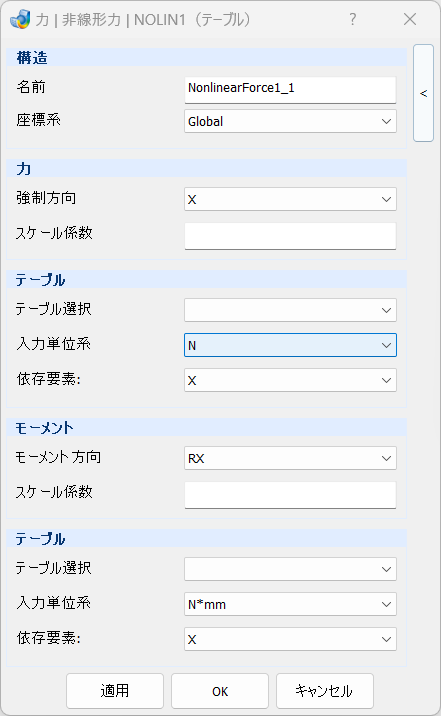441x716 pixels.
Task: Click the モーメント スケール係数 input field
Action: tap(290, 495)
